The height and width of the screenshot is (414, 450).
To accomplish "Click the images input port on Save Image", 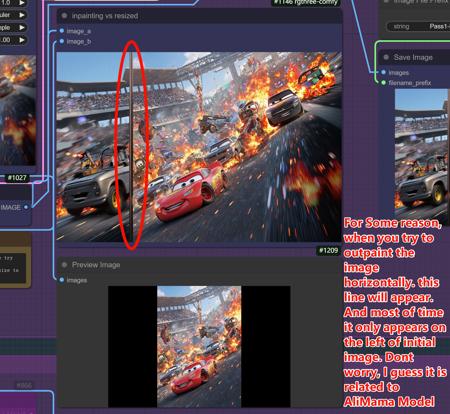I will (x=383, y=72).
